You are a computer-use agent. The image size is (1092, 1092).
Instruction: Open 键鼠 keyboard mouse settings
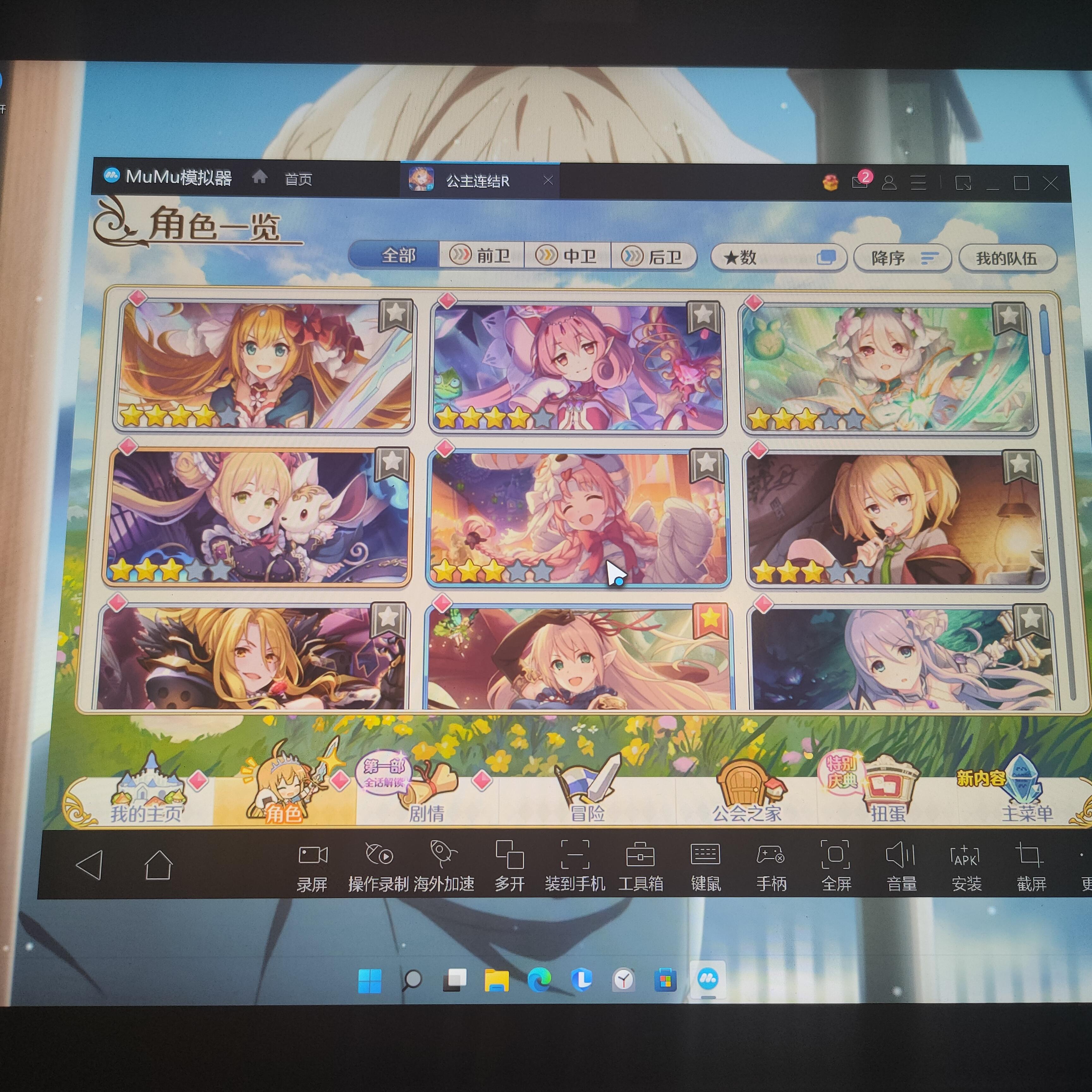(705, 868)
